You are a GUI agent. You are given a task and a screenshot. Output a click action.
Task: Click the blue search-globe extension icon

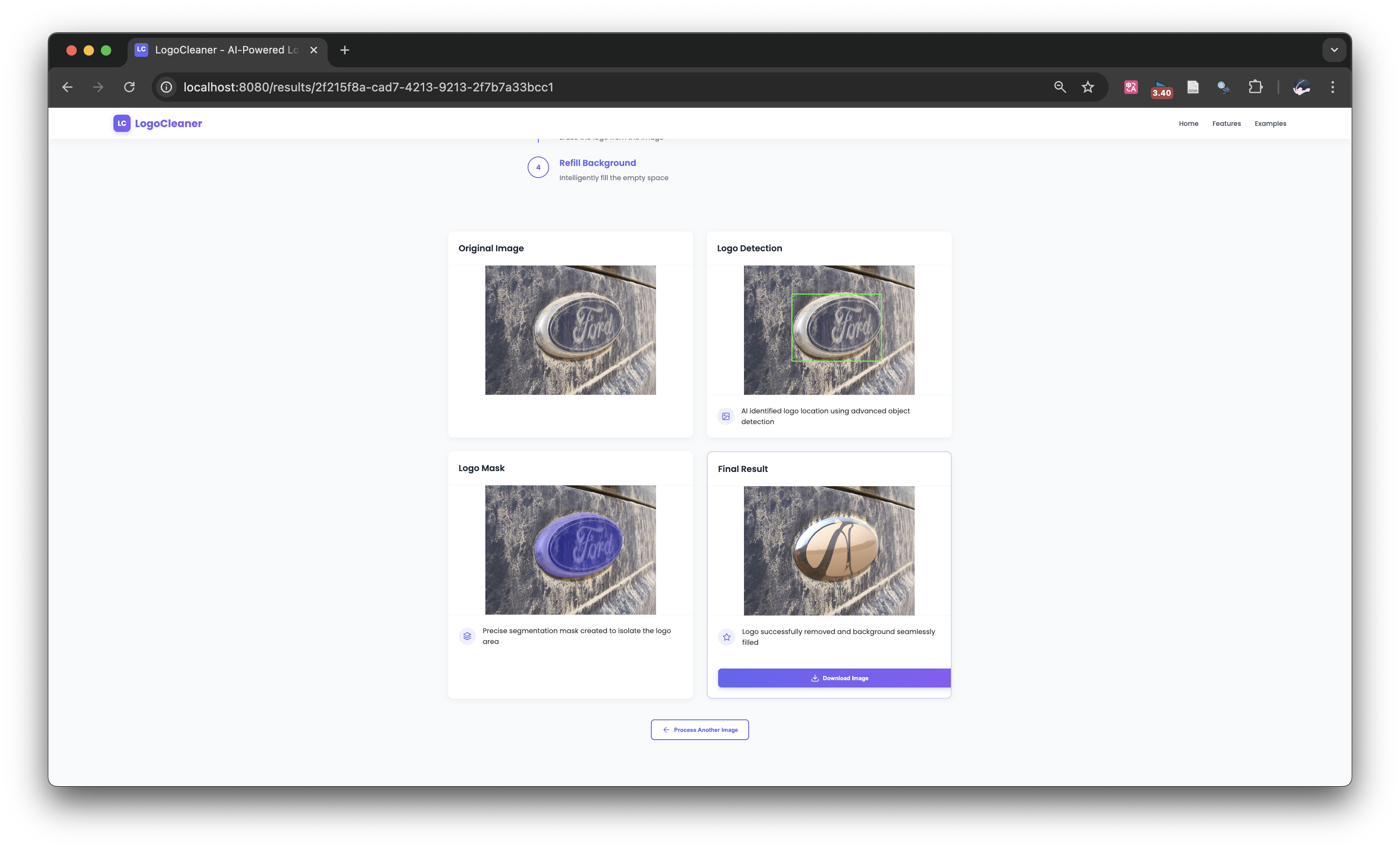(x=1223, y=87)
